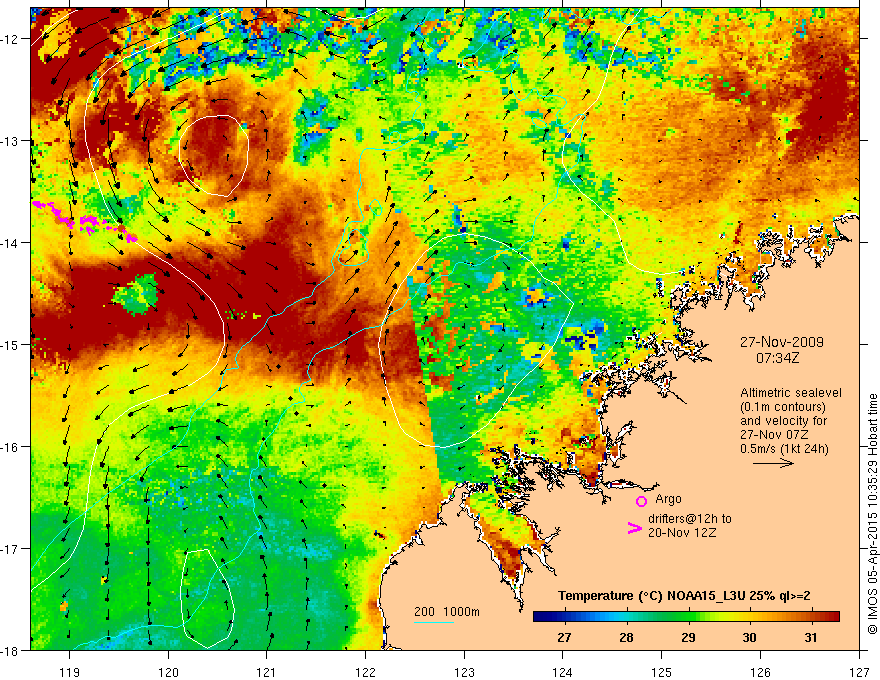Click the '200 1000m' depth contour label
The height and width of the screenshot is (680, 880).
tap(447, 612)
